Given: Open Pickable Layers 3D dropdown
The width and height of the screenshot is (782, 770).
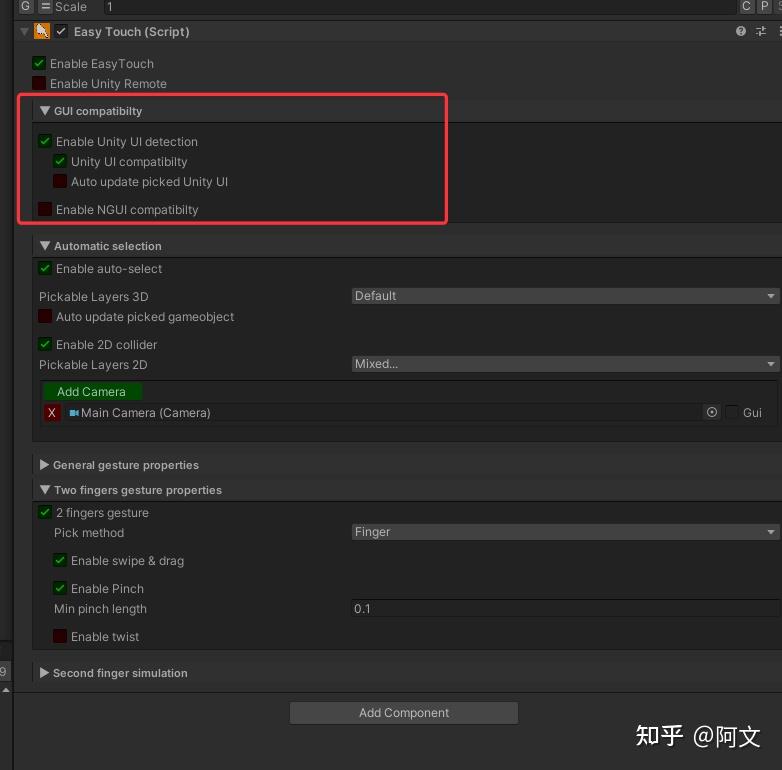Looking at the screenshot, I should click(x=565, y=296).
